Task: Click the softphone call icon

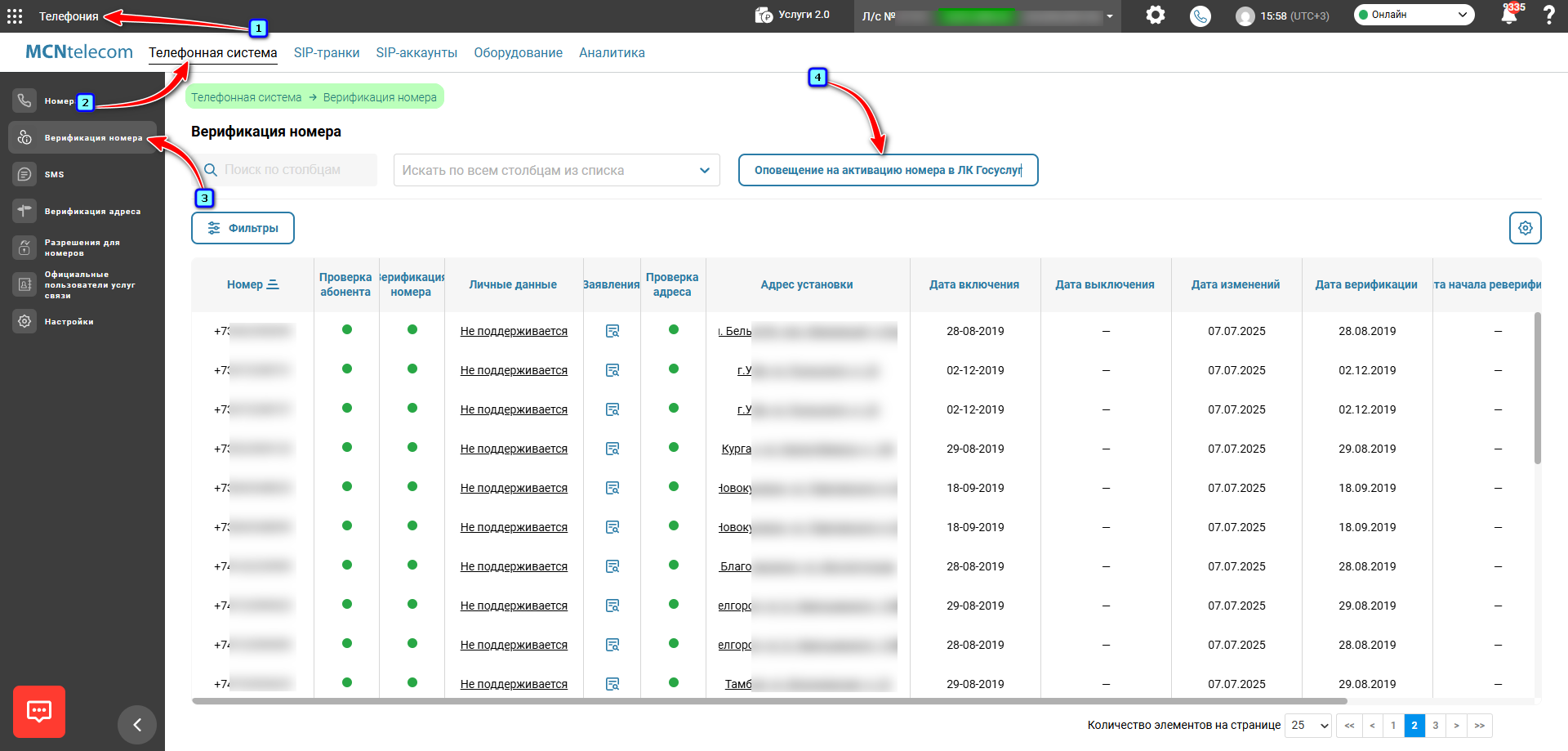Action: pos(1200,16)
